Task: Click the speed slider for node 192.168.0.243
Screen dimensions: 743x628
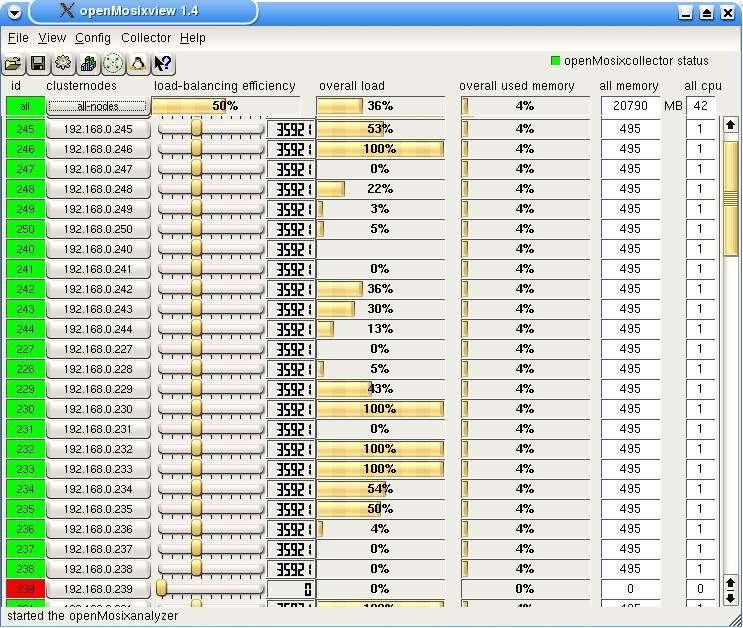Action: coord(210,309)
